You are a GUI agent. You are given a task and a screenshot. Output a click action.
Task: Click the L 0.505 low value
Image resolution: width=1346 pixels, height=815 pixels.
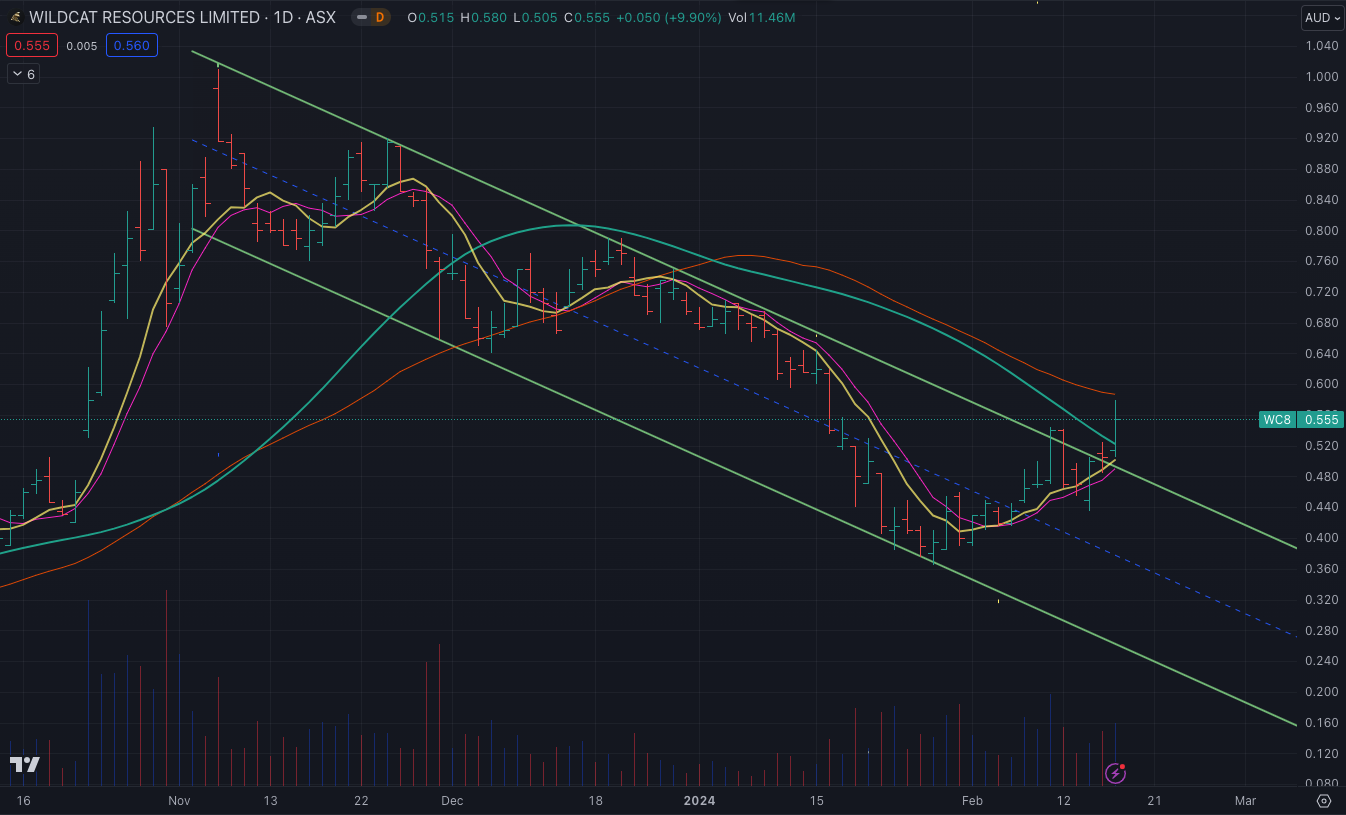tap(536, 17)
